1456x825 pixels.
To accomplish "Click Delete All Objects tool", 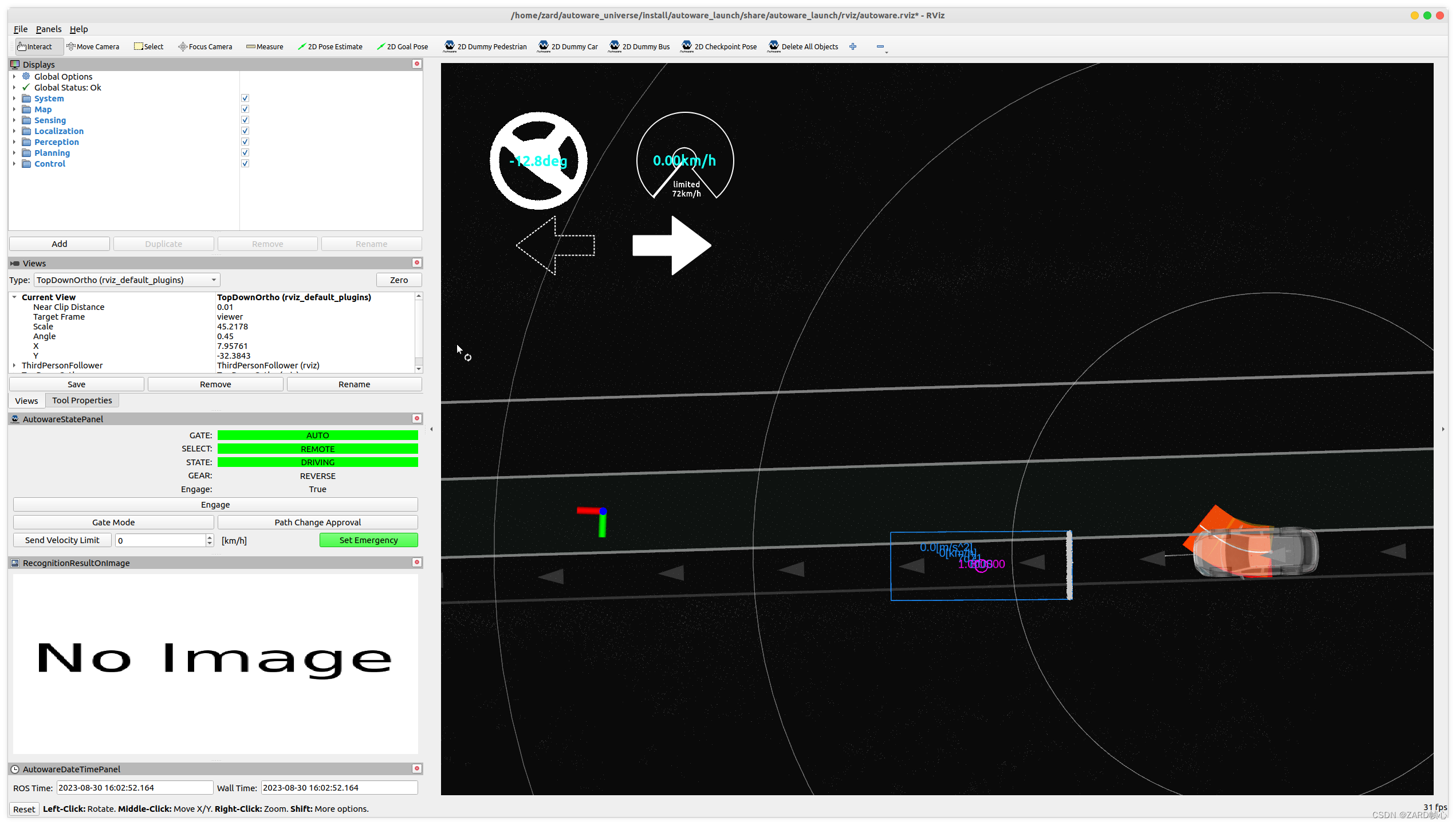I will pos(803,46).
